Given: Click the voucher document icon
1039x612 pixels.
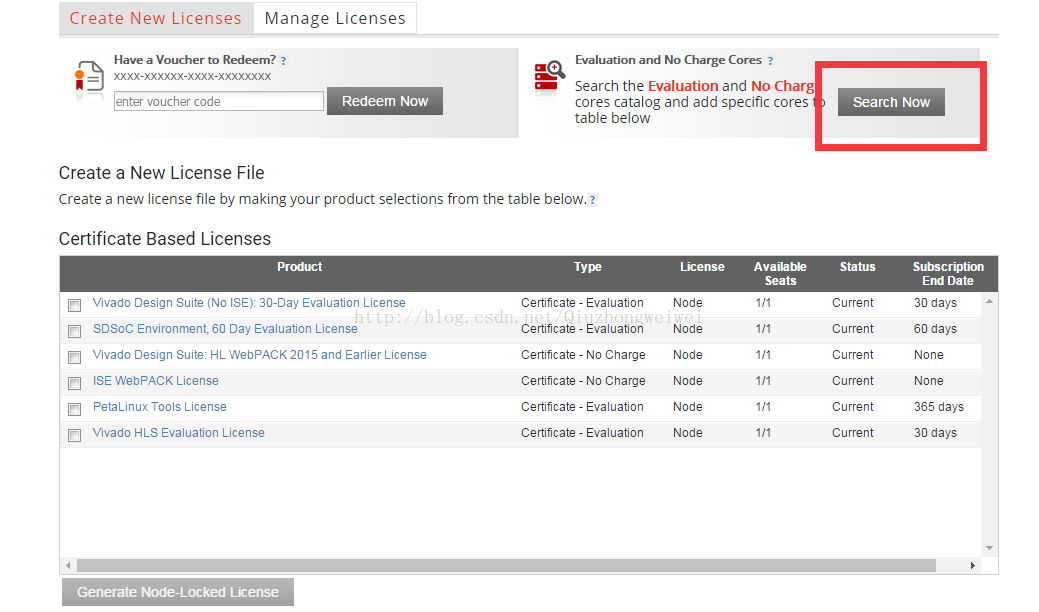Looking at the screenshot, I should click(89, 77).
